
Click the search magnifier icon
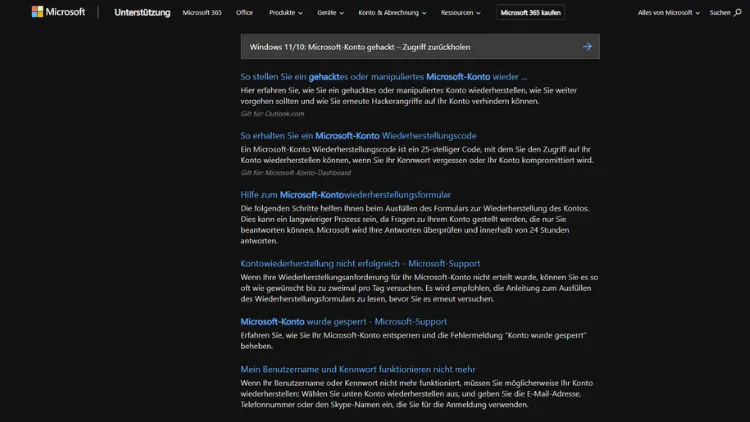(x=738, y=12)
